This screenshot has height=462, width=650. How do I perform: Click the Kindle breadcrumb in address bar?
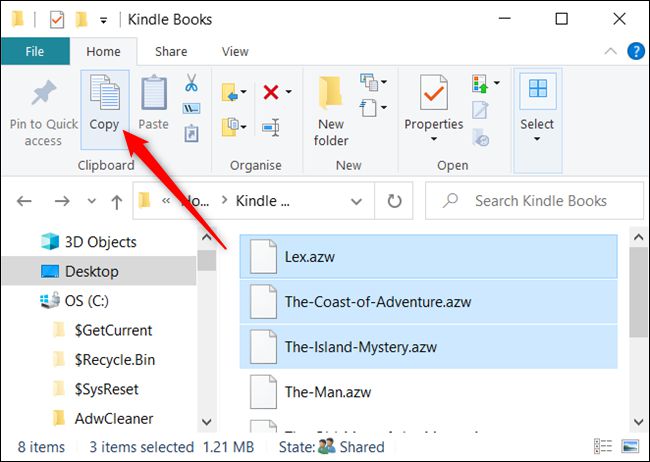(262, 201)
